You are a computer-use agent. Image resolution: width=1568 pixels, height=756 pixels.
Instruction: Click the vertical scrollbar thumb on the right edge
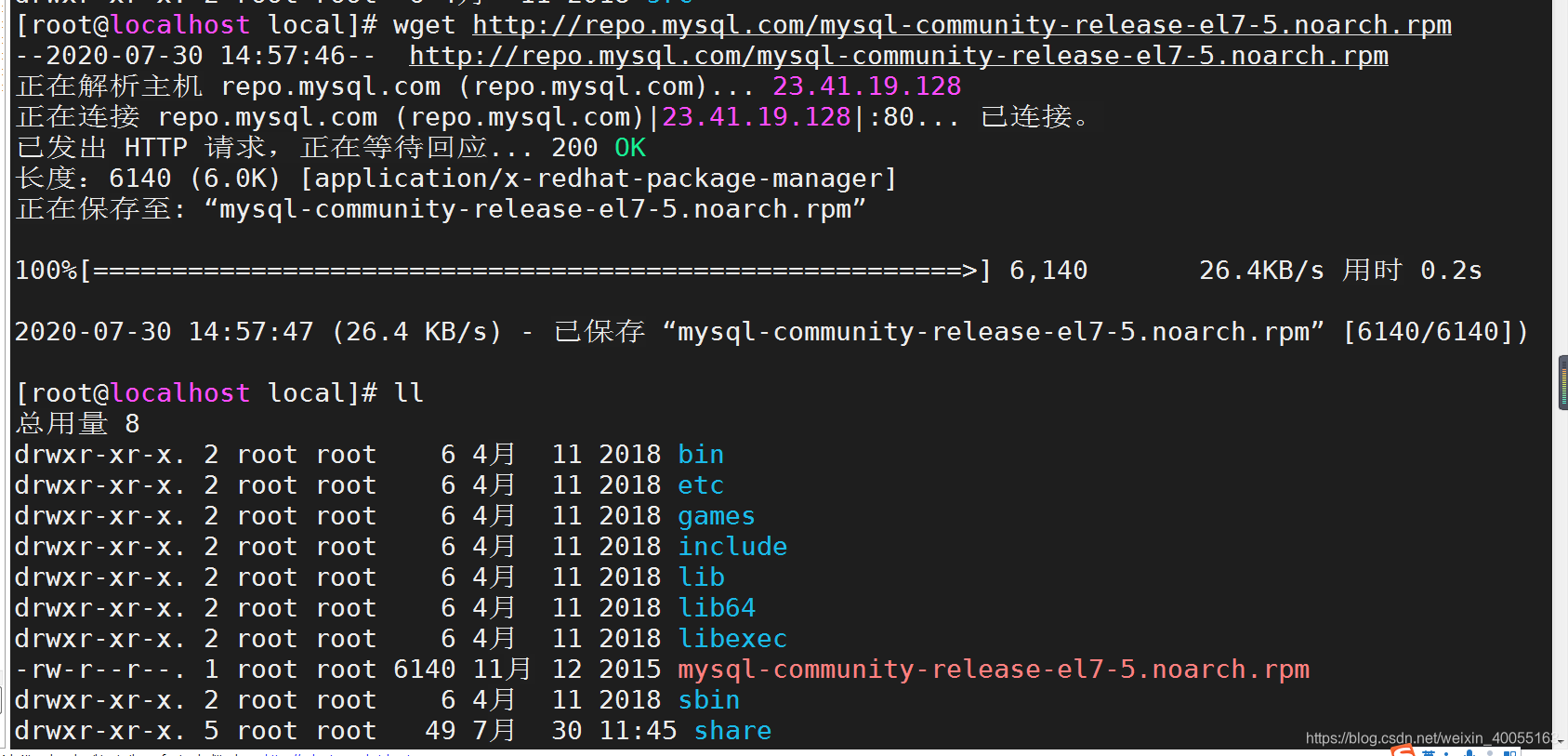(1563, 382)
